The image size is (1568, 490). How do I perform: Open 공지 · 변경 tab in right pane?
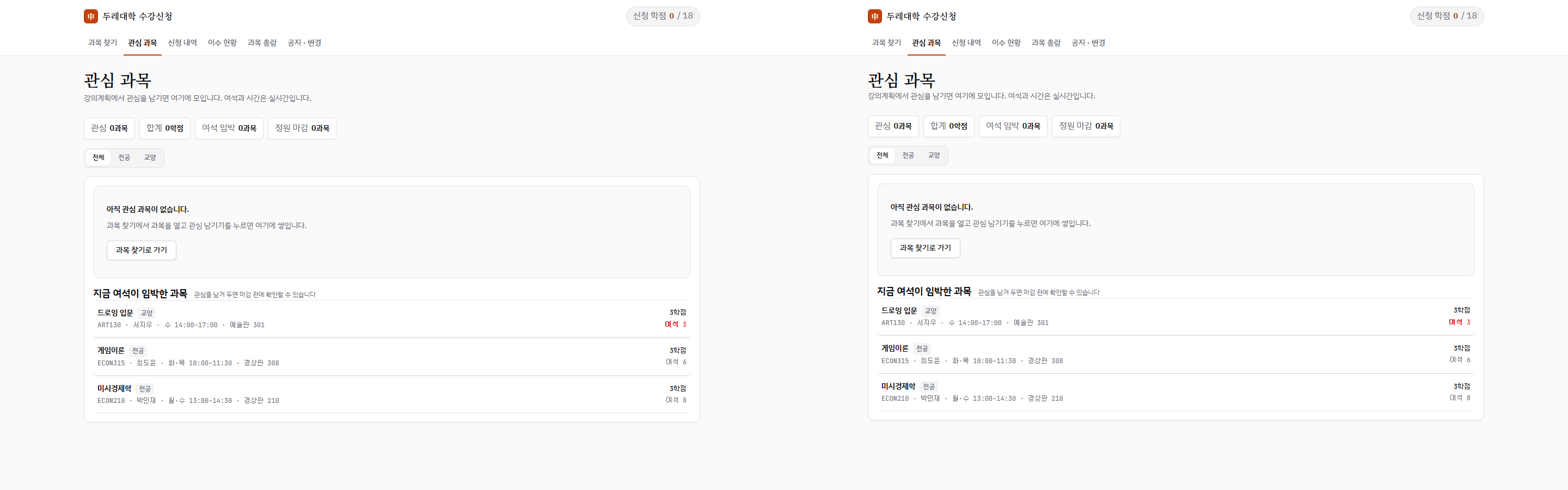coord(1088,42)
